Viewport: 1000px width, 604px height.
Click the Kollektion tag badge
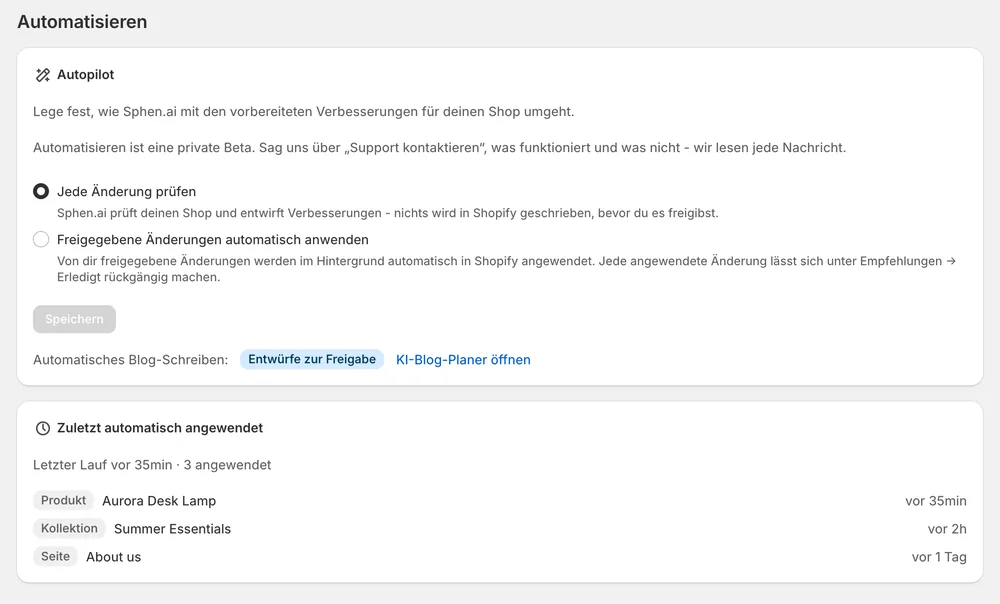[69, 528]
